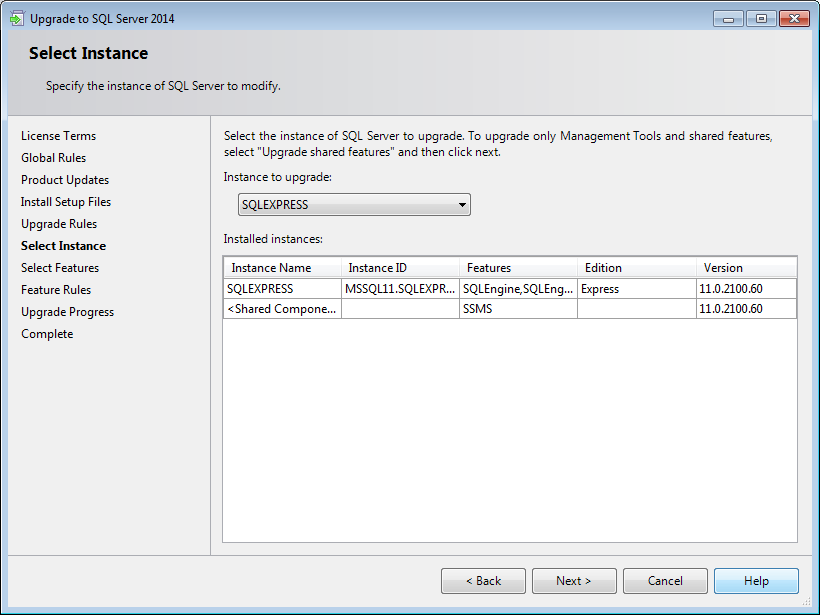The image size is (820, 615).
Task: Click the SSMS features cell
Action: click(518, 309)
